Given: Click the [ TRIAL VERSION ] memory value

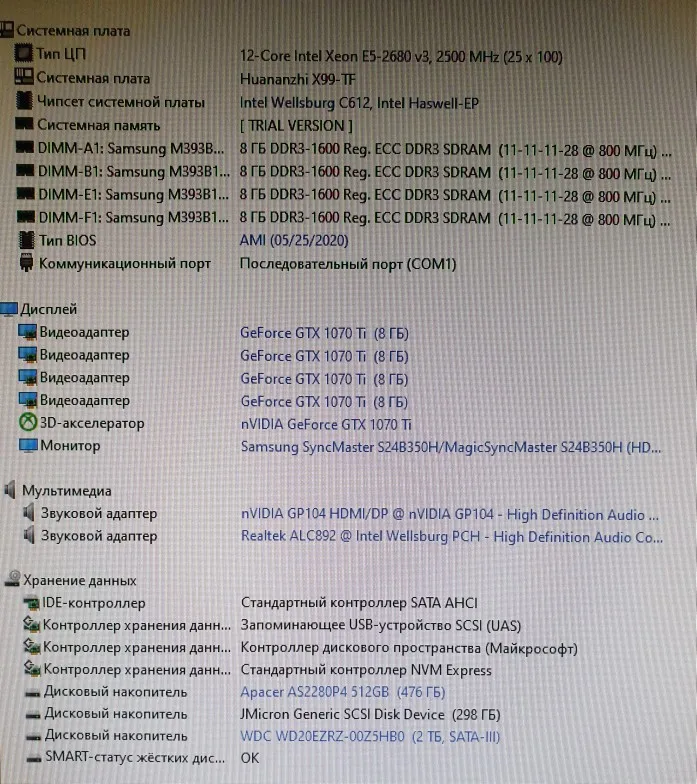Looking at the screenshot, I should tap(296, 126).
